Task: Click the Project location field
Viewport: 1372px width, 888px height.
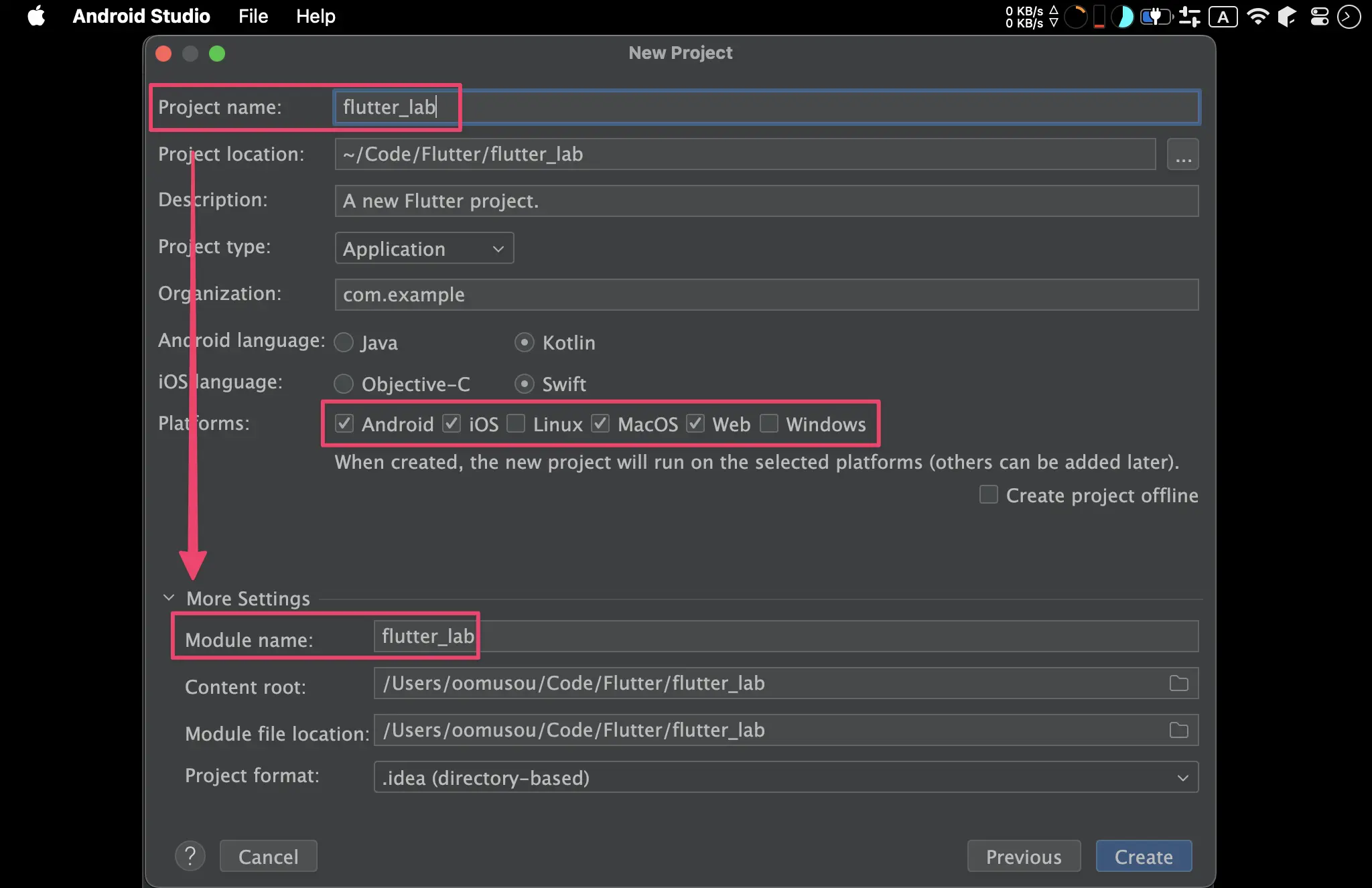Action: point(745,154)
